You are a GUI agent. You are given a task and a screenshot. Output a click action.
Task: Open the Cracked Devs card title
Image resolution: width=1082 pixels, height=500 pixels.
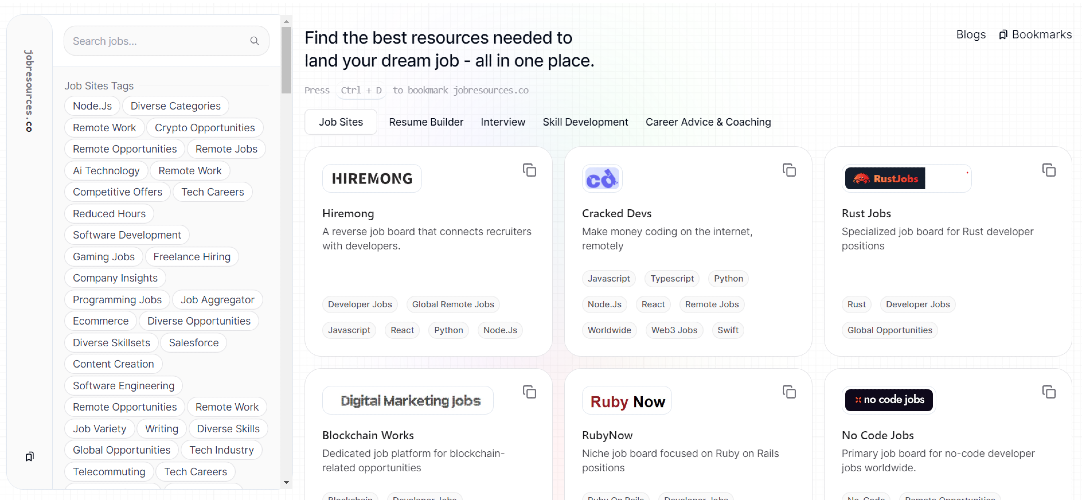tap(616, 213)
